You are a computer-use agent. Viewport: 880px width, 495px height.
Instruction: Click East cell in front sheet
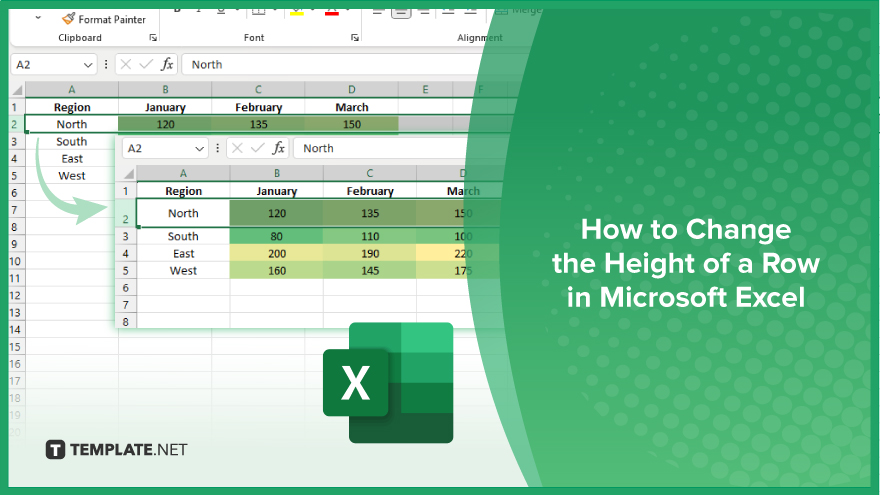point(183,254)
